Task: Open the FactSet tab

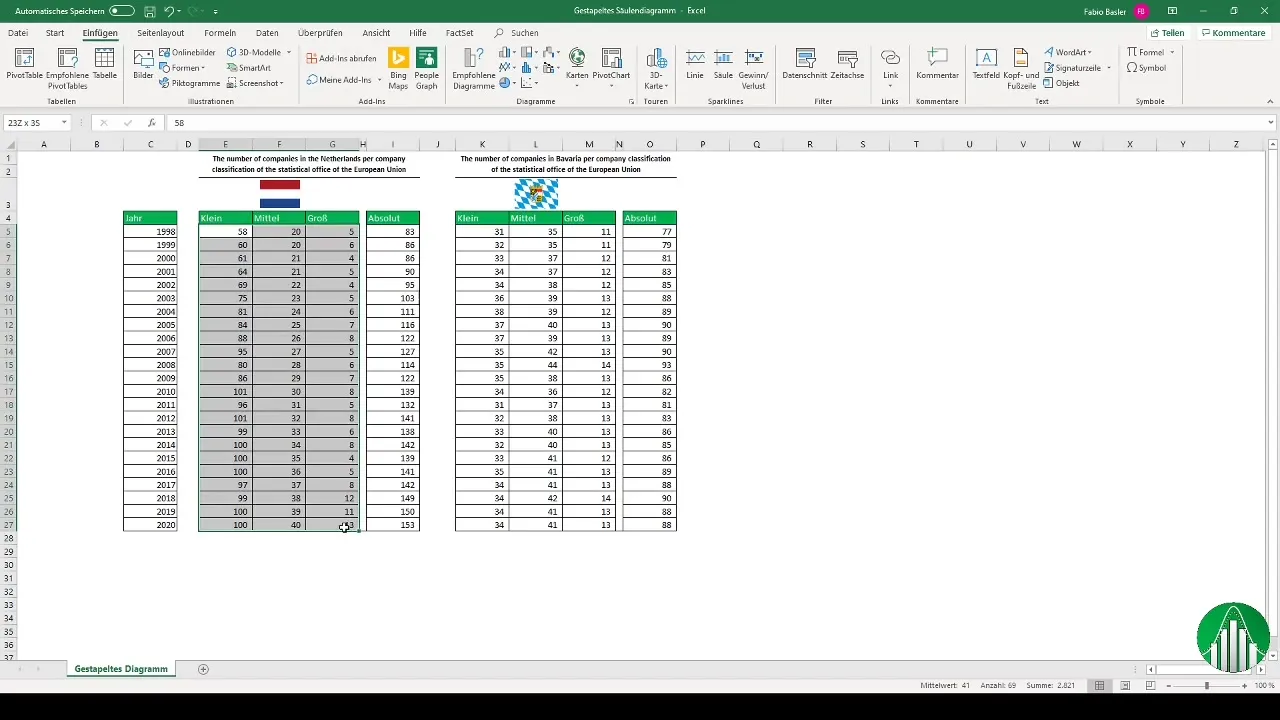Action: pos(459,33)
